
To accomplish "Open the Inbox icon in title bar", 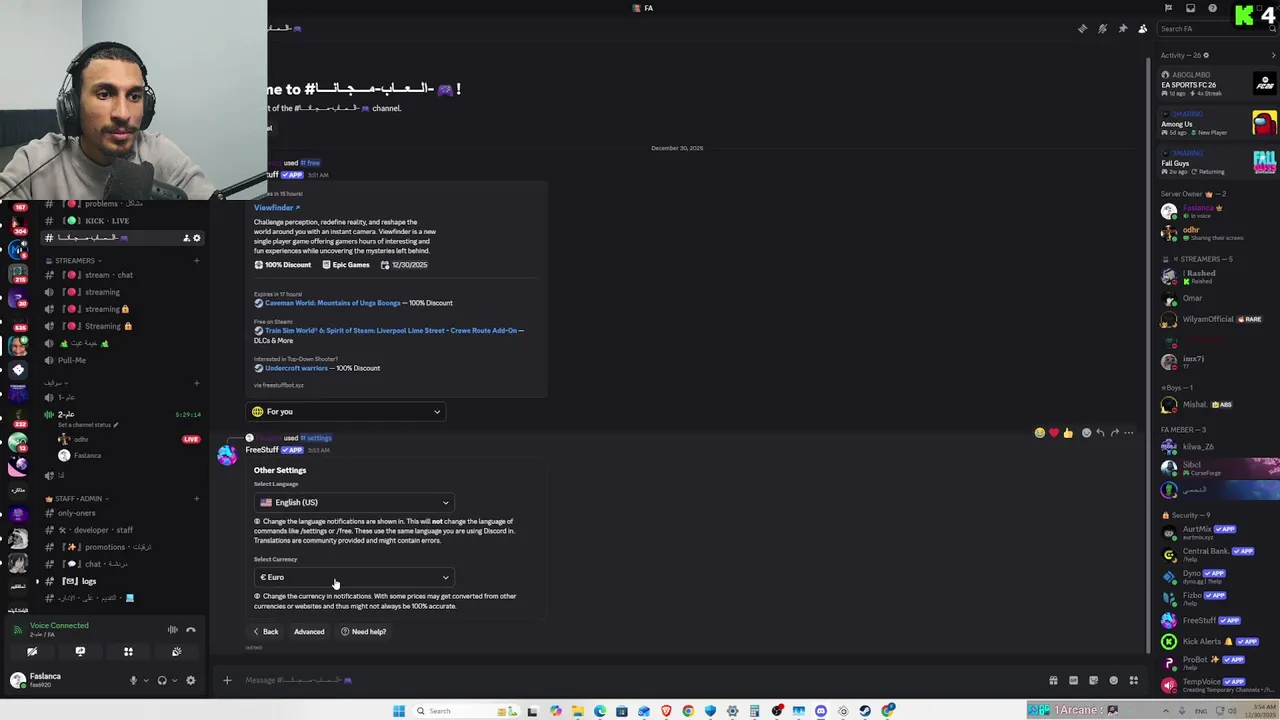I will click(1190, 8).
